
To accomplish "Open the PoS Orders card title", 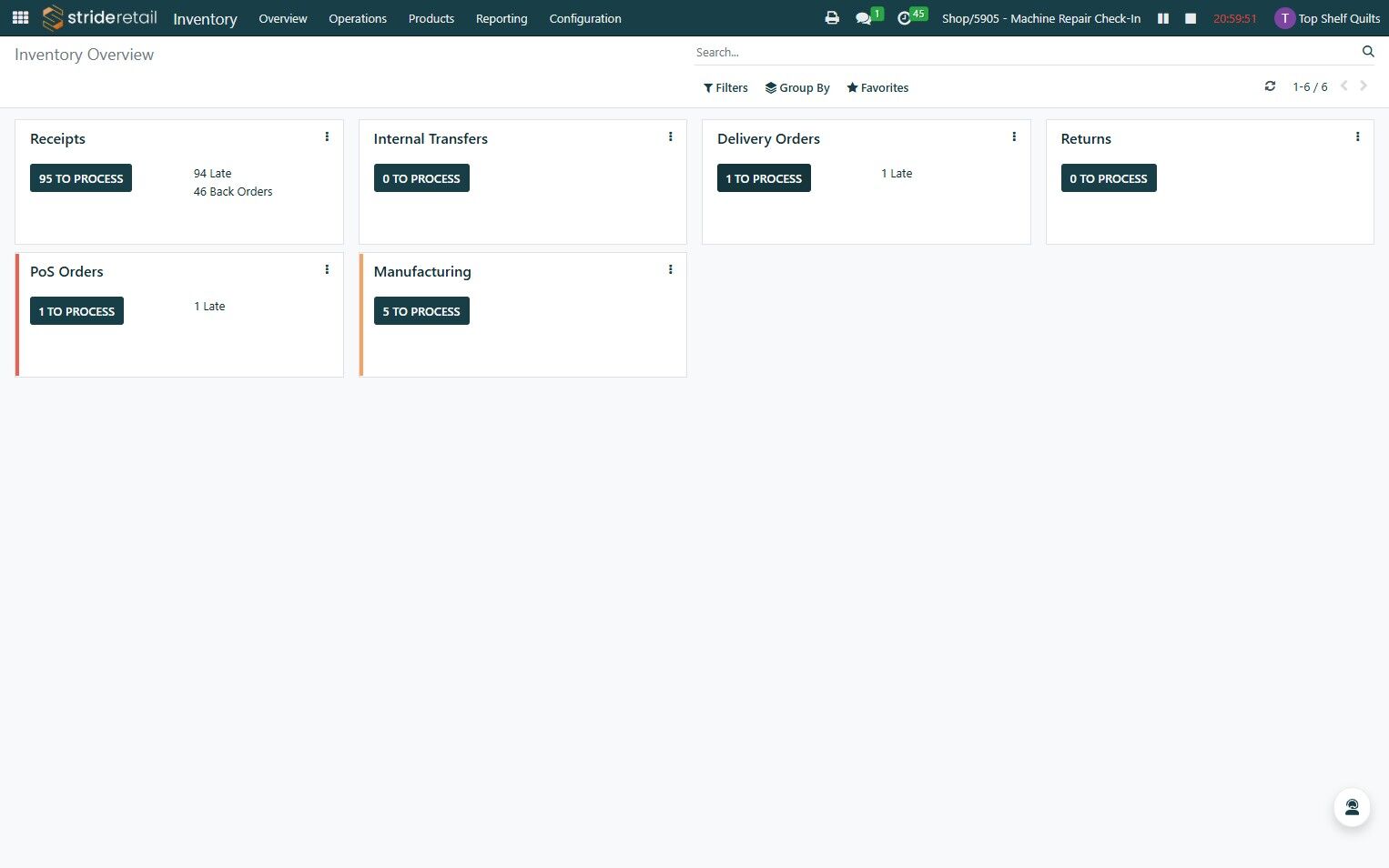I will coord(66,272).
